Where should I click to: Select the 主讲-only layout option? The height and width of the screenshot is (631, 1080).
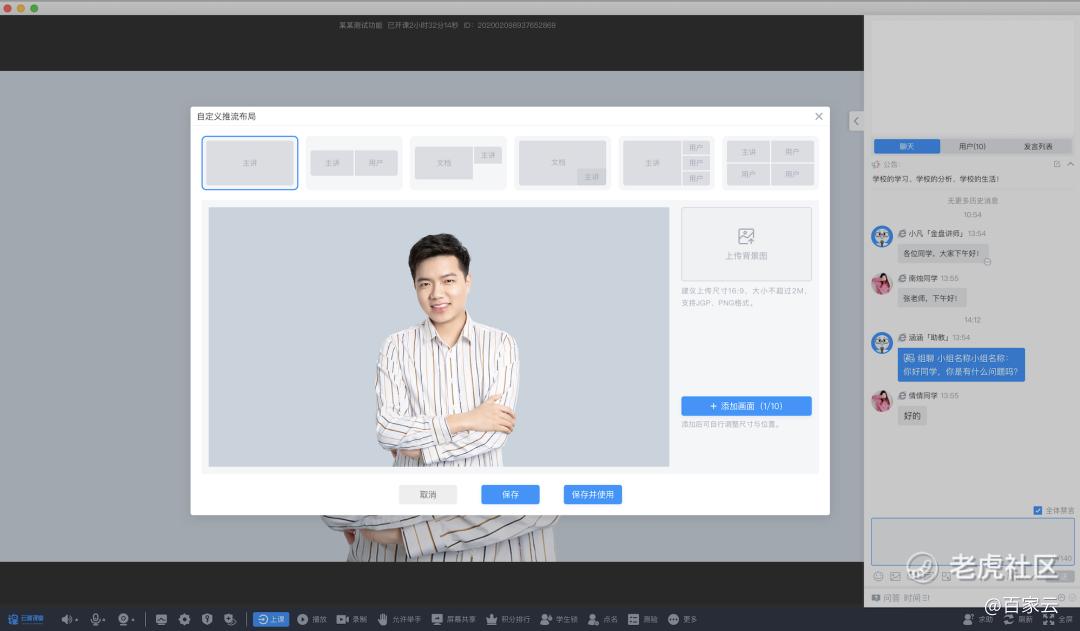point(250,163)
